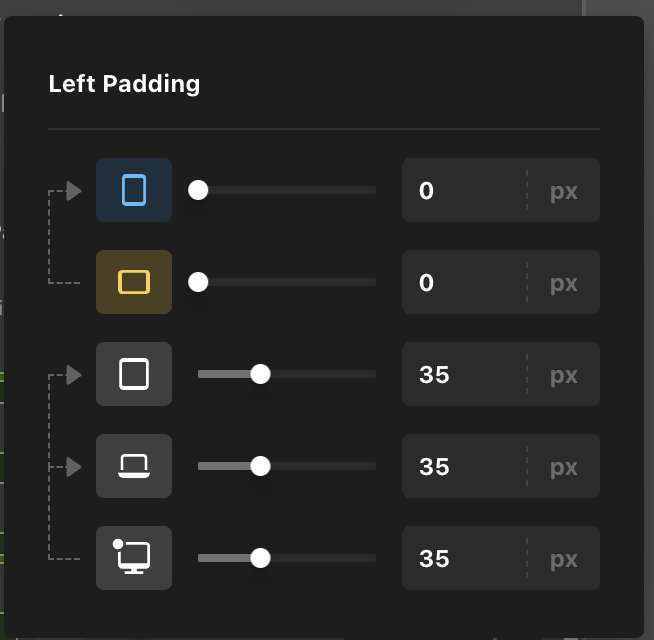Select the desktop monitor device icon

134,558
